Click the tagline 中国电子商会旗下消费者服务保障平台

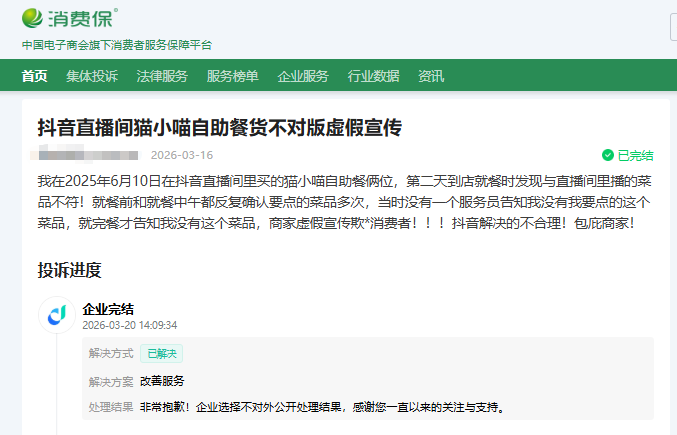pyautogui.click(x=117, y=45)
